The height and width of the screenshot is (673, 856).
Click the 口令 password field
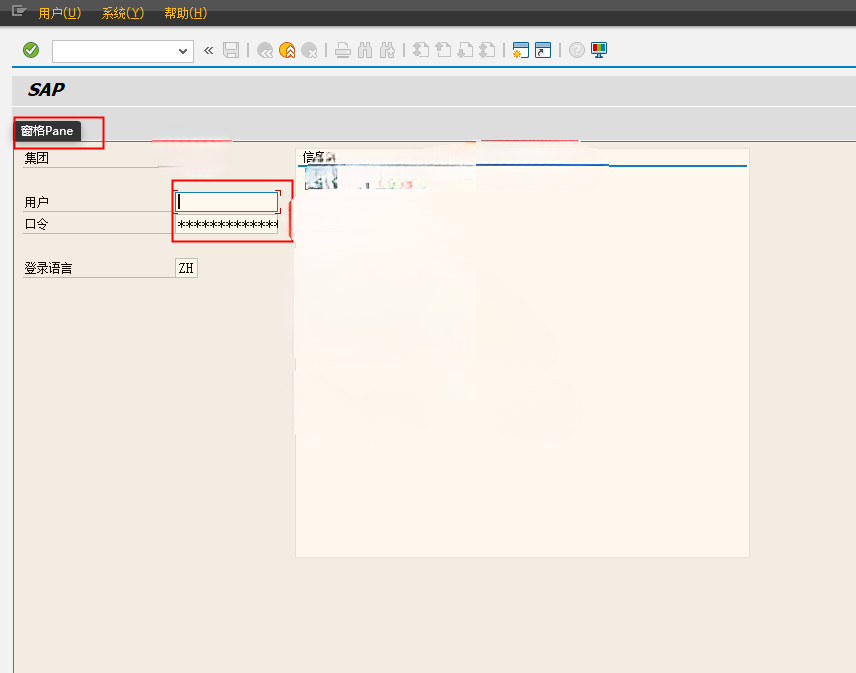227,224
